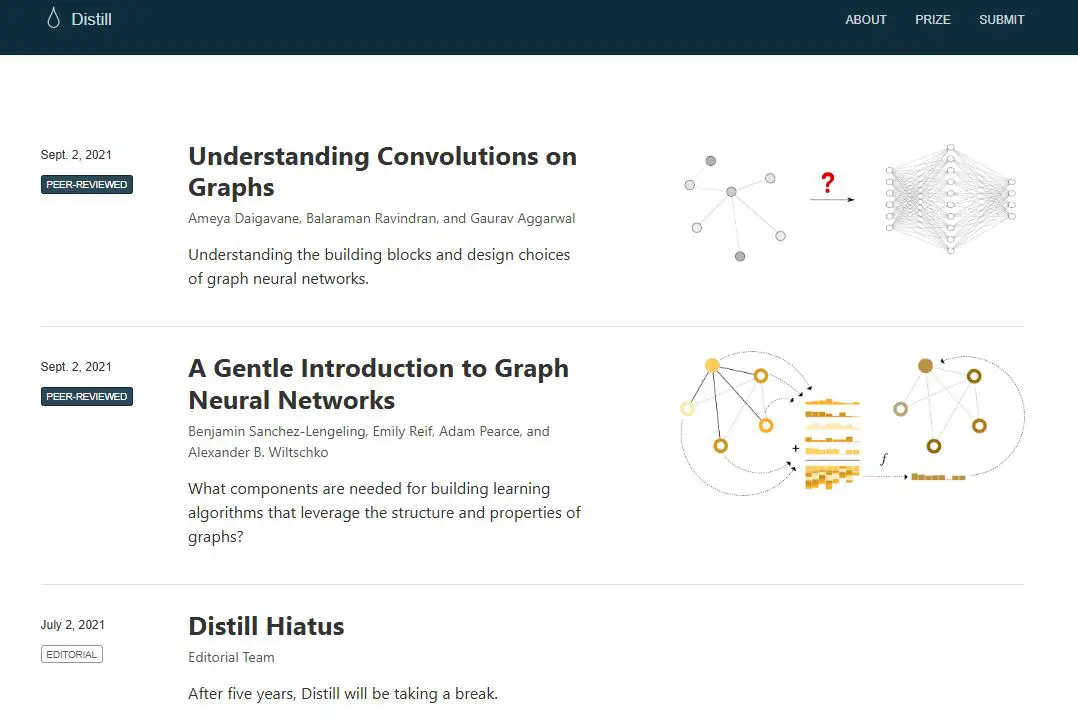The image size is (1078, 722).
Task: Click the PEER-REVIEWED badge on the GNN article
Action: [87, 396]
